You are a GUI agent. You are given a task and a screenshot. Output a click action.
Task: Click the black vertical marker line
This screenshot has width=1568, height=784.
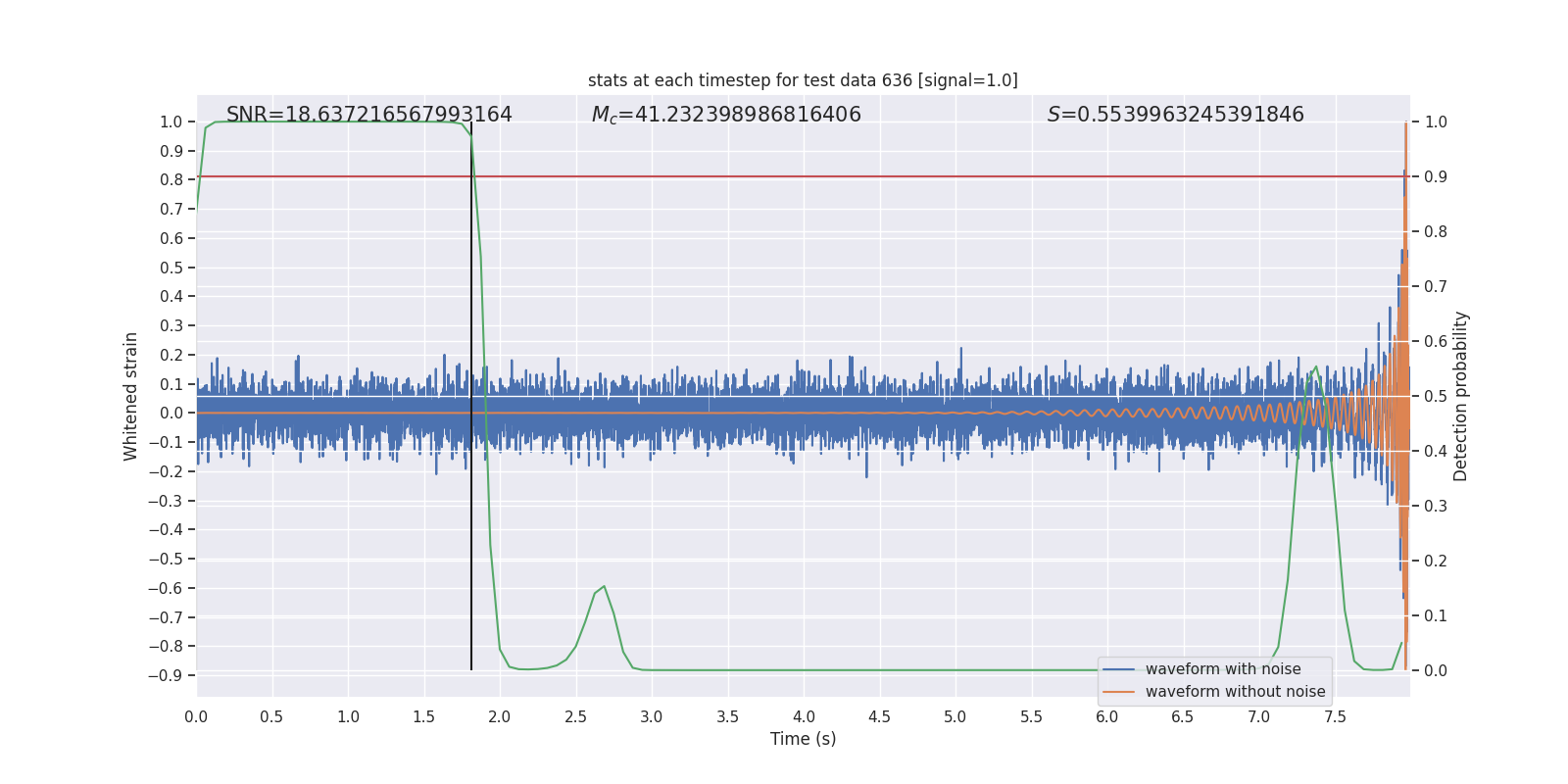pyautogui.click(x=471, y=396)
